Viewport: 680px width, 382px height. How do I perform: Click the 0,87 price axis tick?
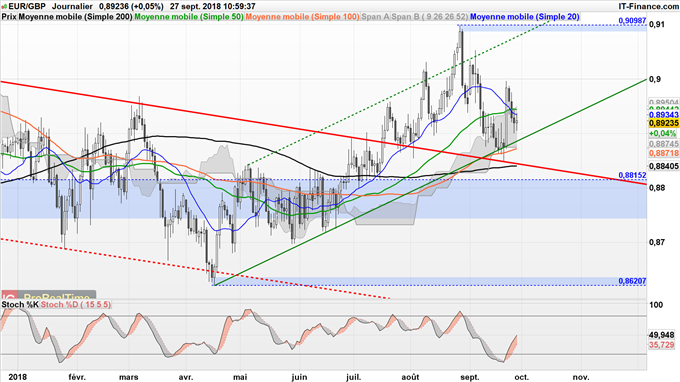click(x=657, y=242)
